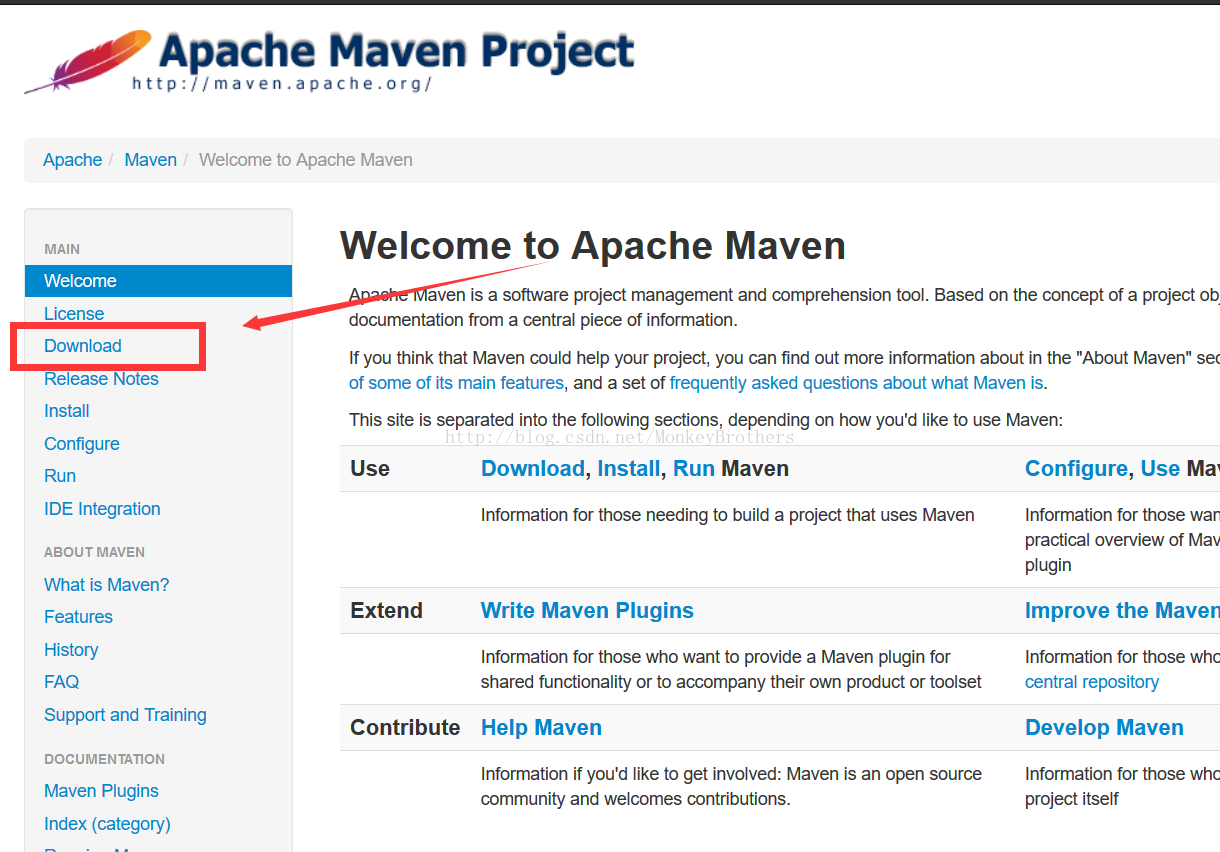
Task: Go to Apache in breadcrumb
Action: 73,160
